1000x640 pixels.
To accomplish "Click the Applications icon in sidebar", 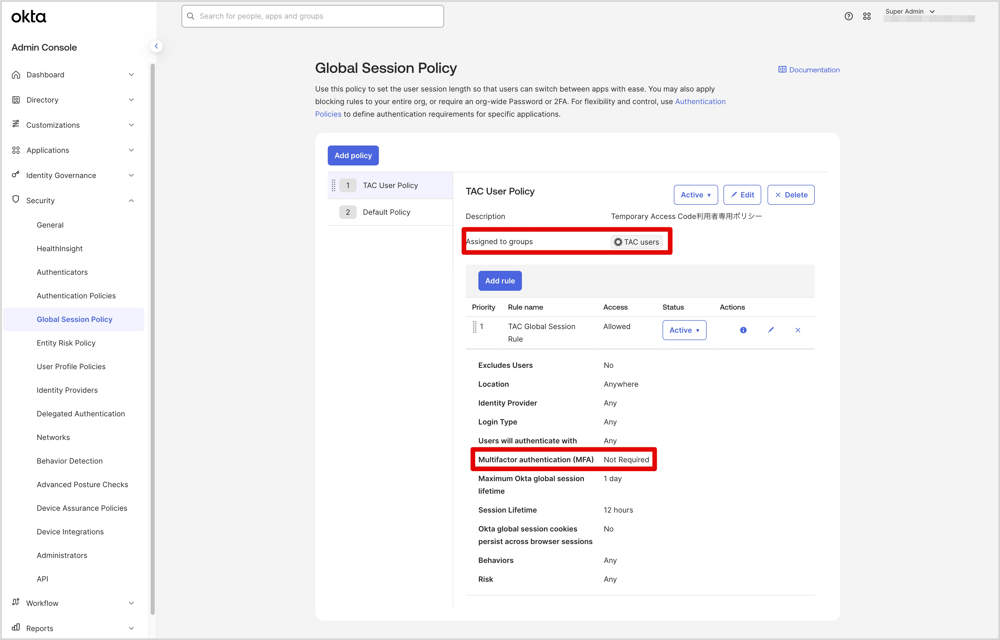I will coord(16,150).
